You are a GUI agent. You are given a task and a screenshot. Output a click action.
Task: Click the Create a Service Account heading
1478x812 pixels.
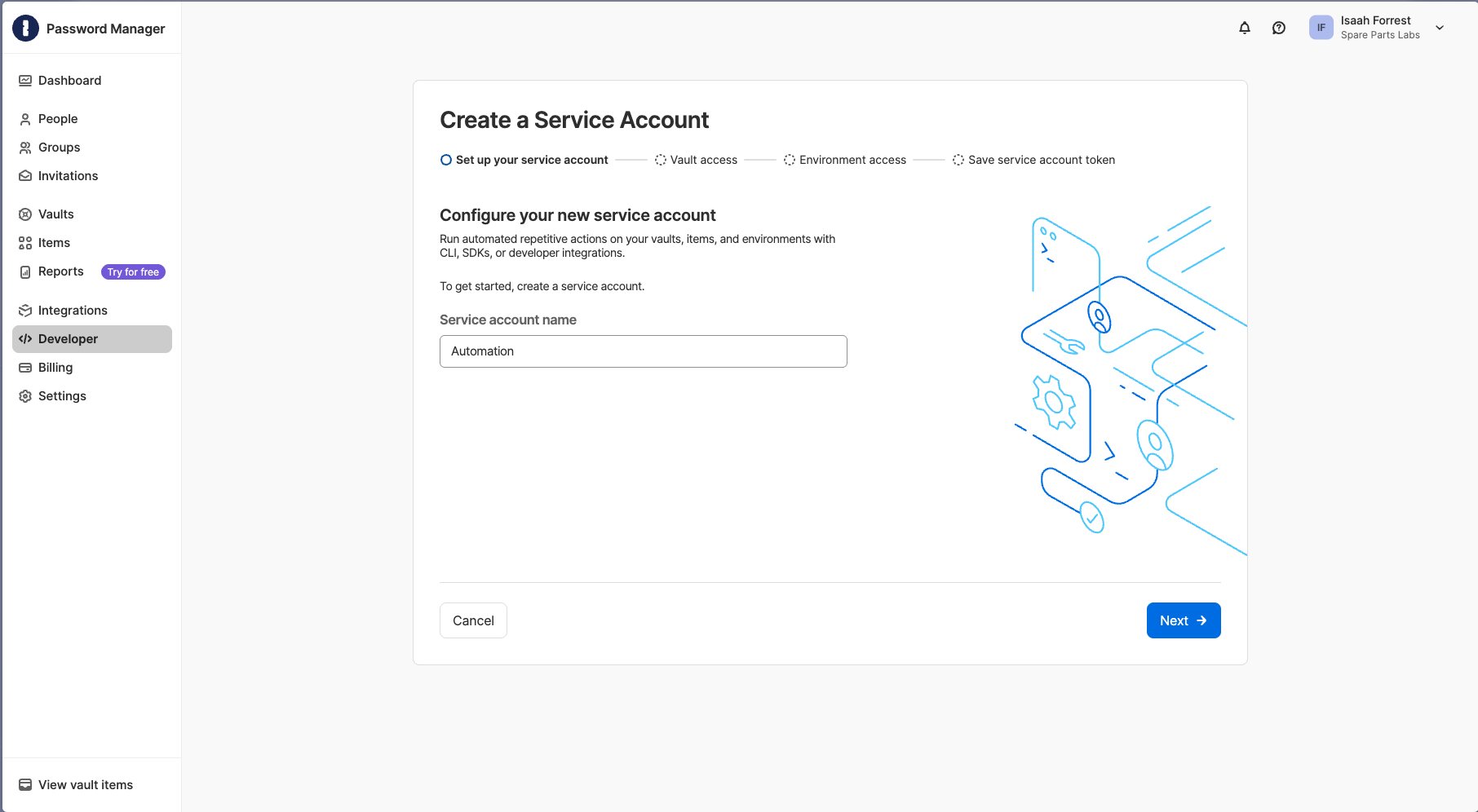574,120
